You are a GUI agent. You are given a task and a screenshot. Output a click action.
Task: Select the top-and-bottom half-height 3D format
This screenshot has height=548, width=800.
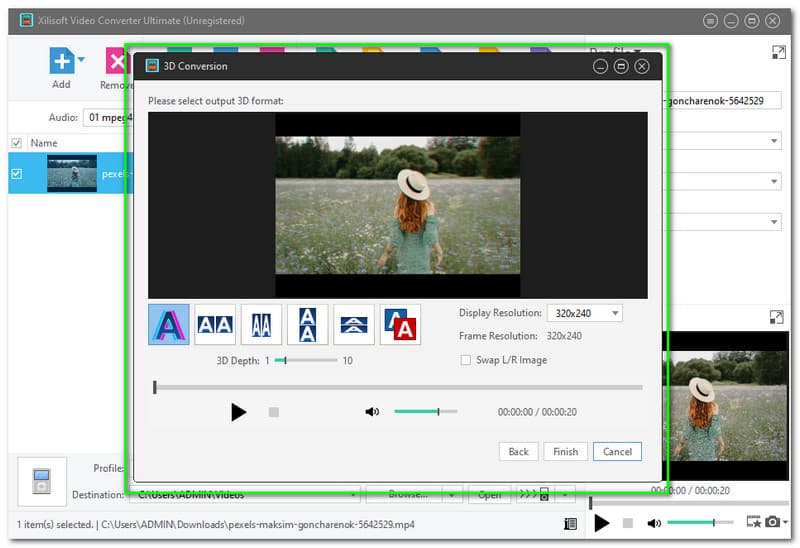(x=354, y=325)
